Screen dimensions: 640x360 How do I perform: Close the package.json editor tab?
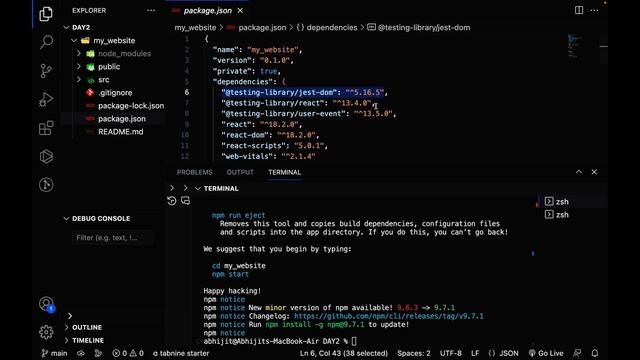pyautogui.click(x=240, y=11)
